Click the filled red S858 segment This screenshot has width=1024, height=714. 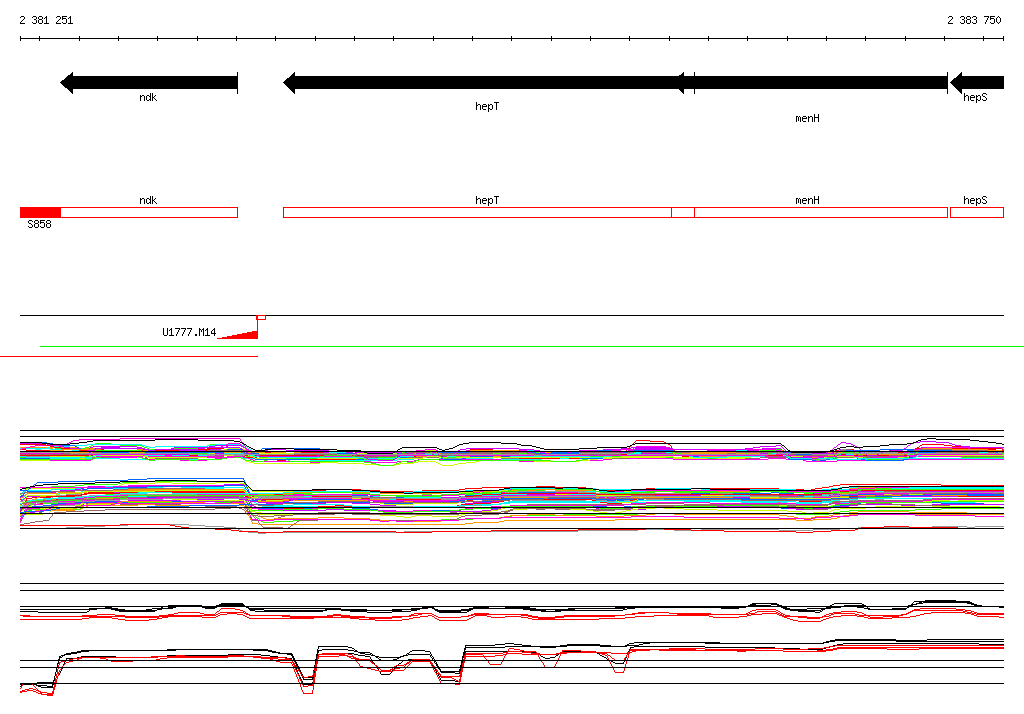(40, 212)
